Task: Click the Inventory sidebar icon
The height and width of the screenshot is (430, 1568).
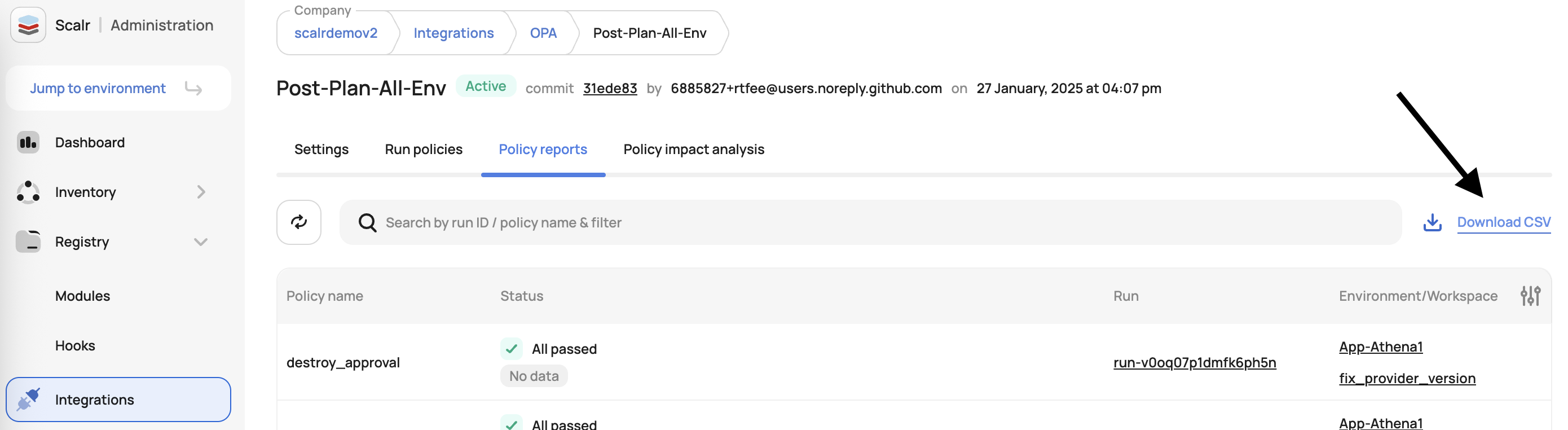Action: click(28, 192)
